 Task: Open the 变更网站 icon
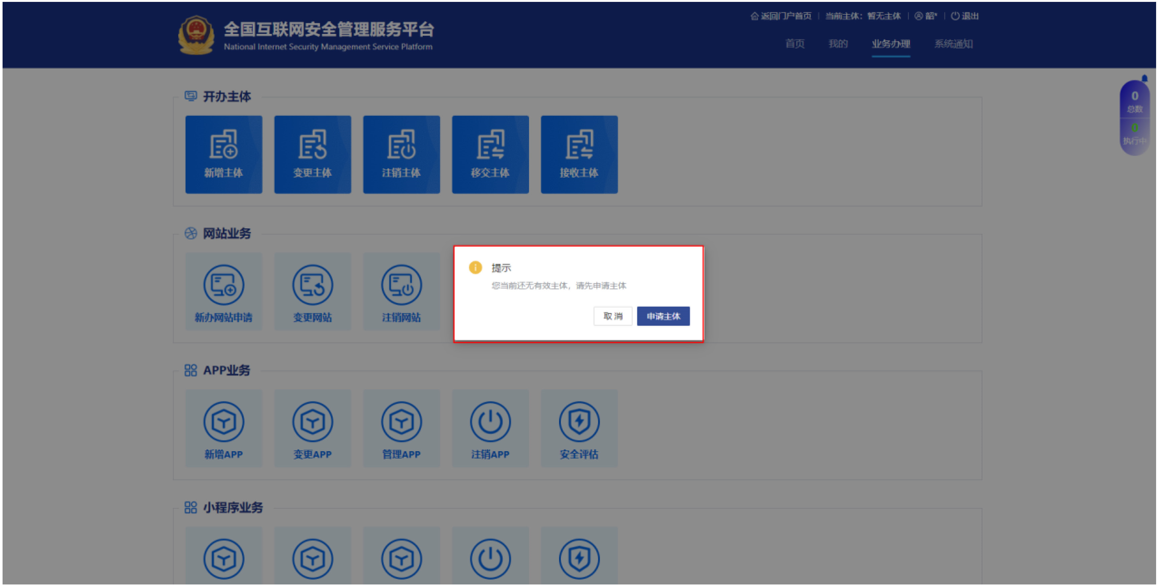313,291
